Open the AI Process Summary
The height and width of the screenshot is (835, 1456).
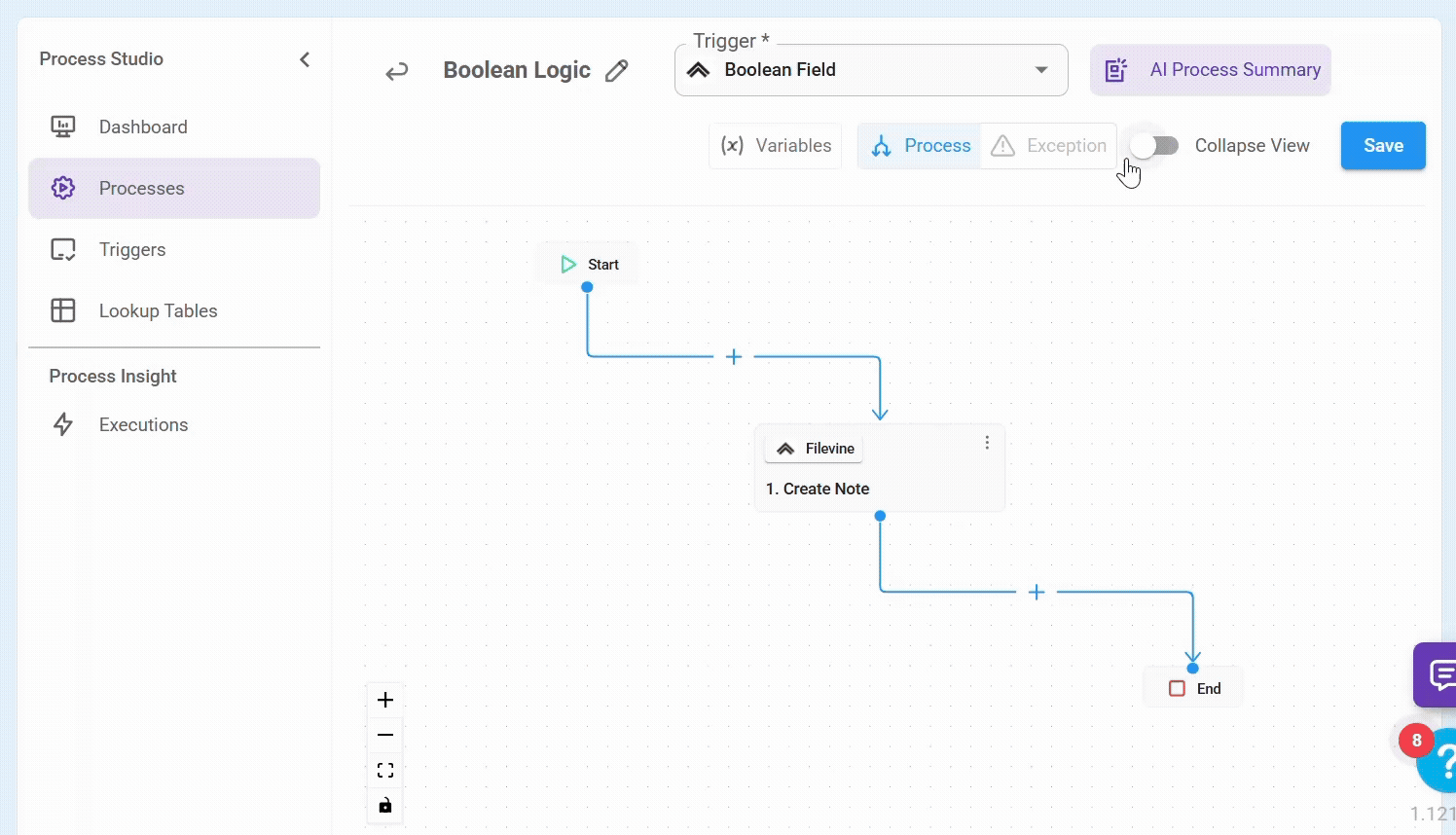pos(1210,70)
